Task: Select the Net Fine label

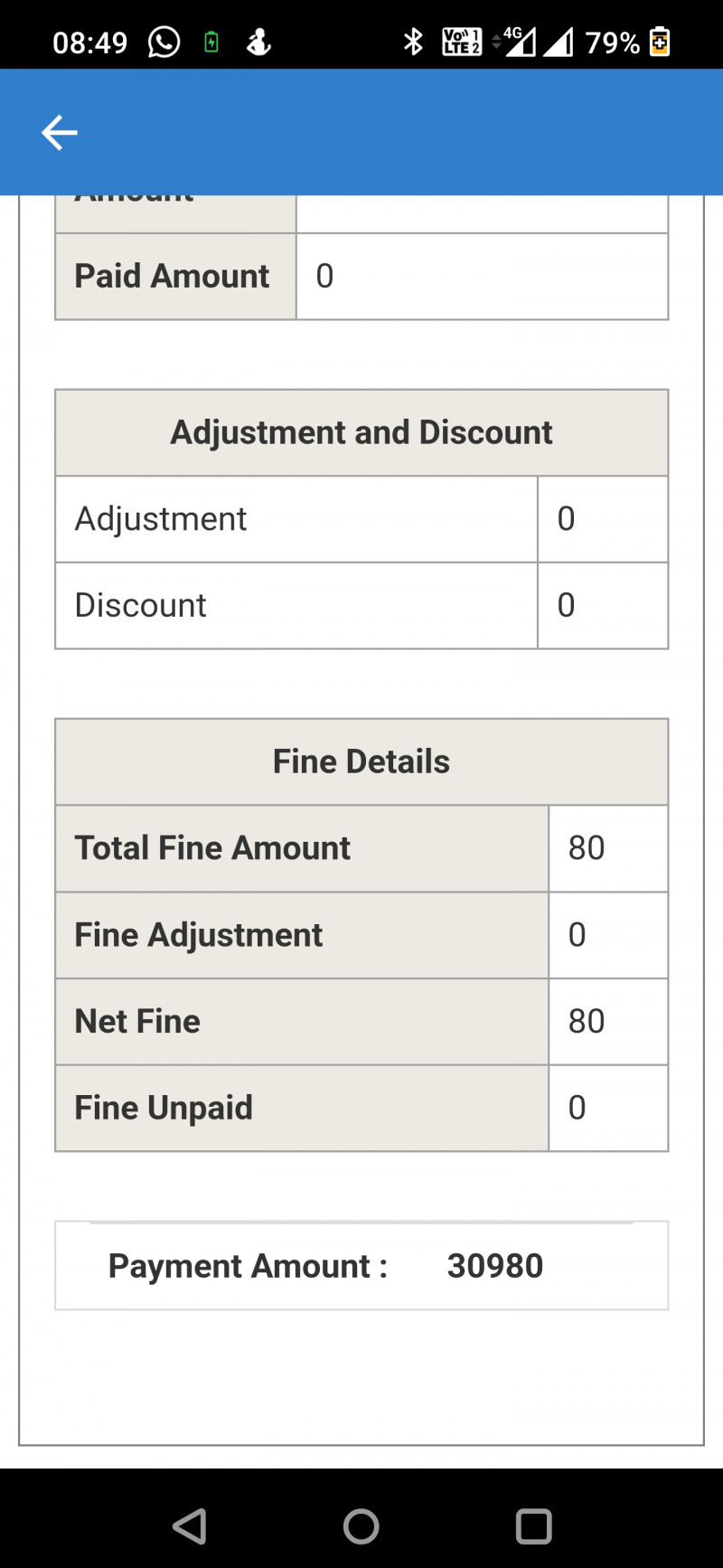Action: [x=137, y=1022]
